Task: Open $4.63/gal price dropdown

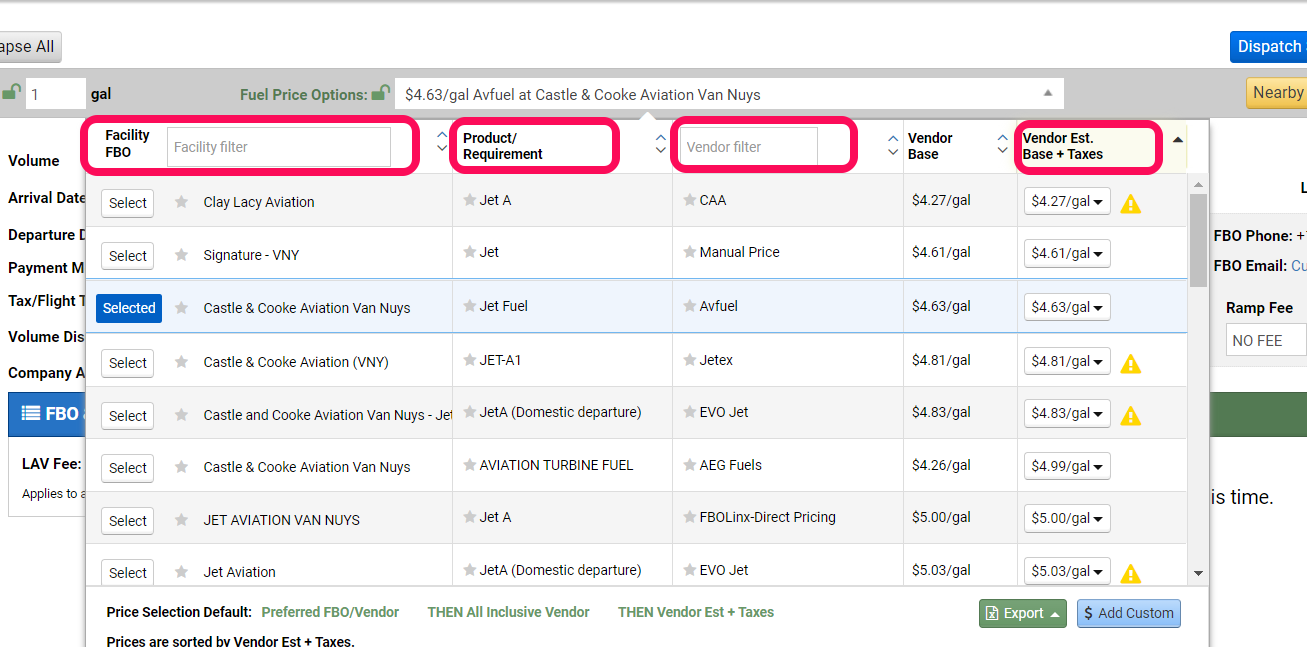Action: click(1067, 307)
